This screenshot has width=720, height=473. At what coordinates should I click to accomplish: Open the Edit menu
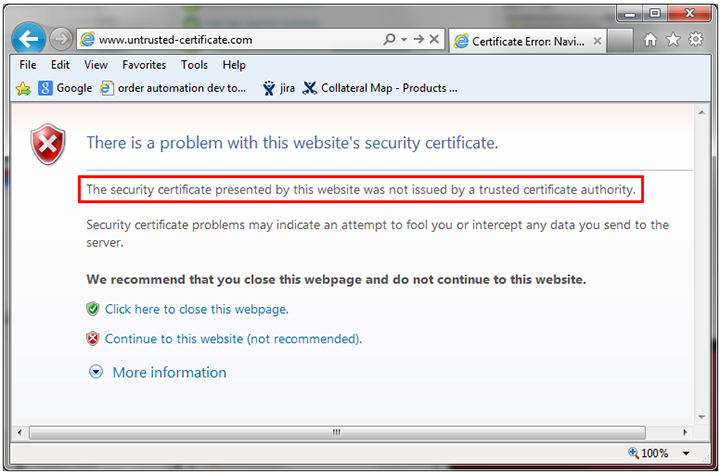click(60, 65)
